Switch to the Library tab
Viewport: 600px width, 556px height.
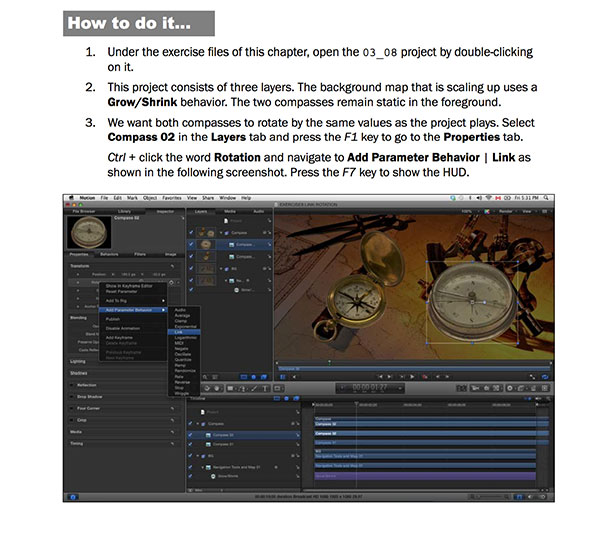coord(124,211)
